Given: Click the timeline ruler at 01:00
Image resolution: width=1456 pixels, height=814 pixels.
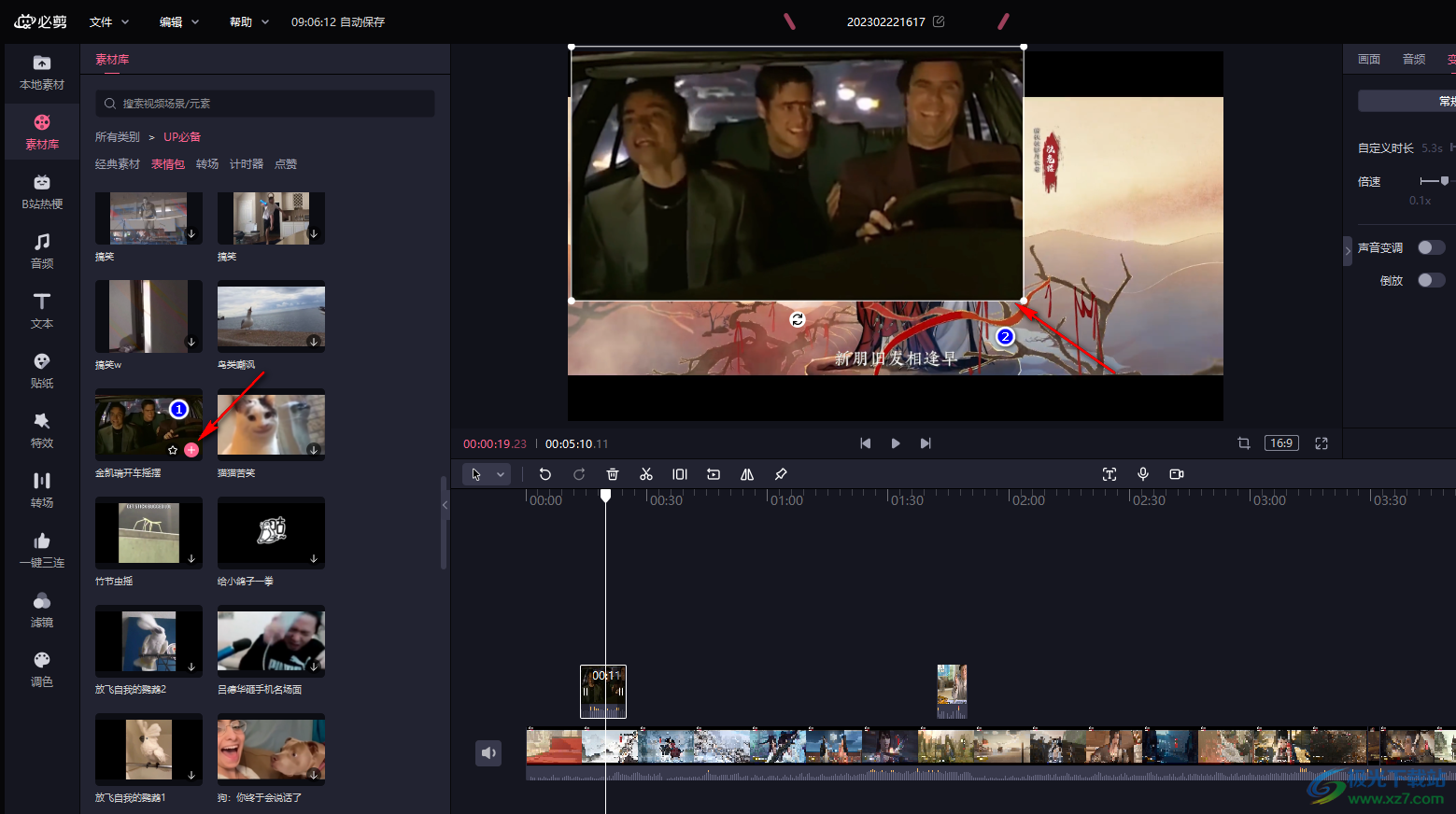Looking at the screenshot, I should pos(787,500).
